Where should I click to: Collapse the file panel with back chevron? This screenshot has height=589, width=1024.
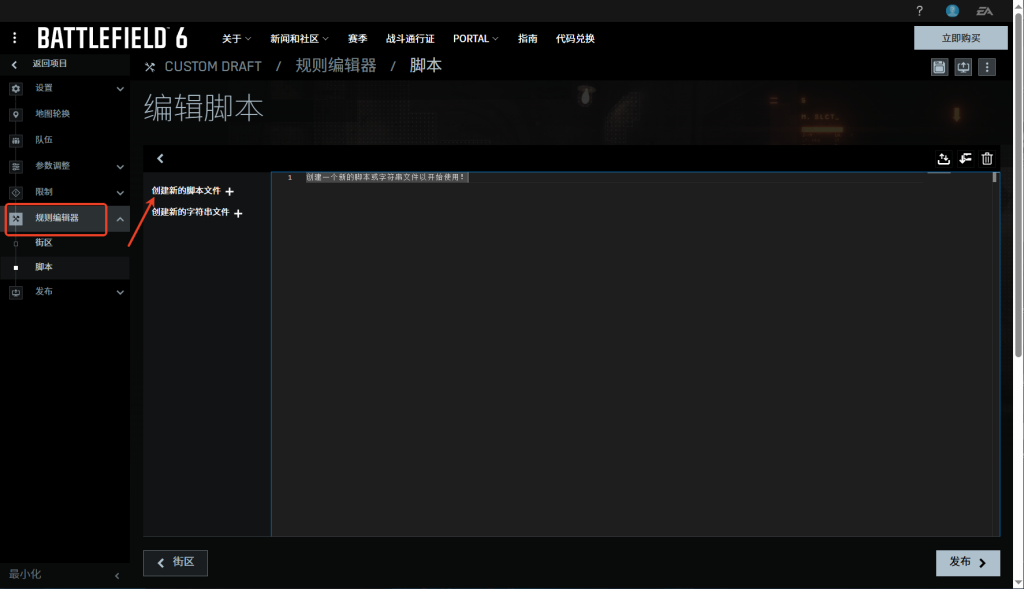click(160, 158)
